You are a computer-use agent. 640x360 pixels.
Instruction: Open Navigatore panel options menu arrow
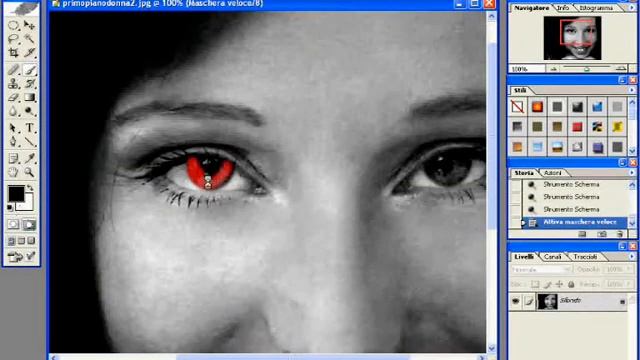[x=632, y=8]
